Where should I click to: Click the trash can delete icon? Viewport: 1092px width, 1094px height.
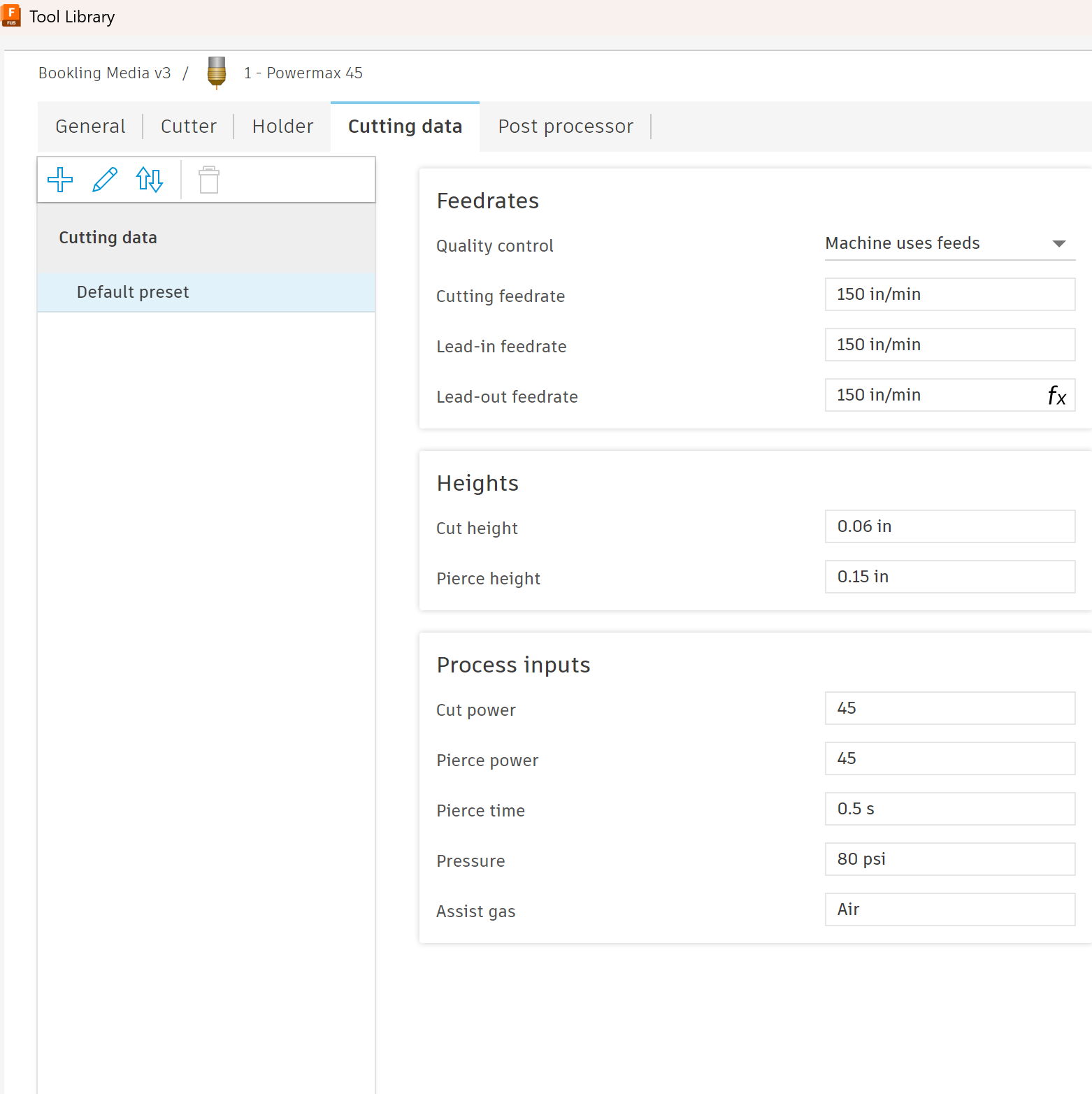click(209, 180)
